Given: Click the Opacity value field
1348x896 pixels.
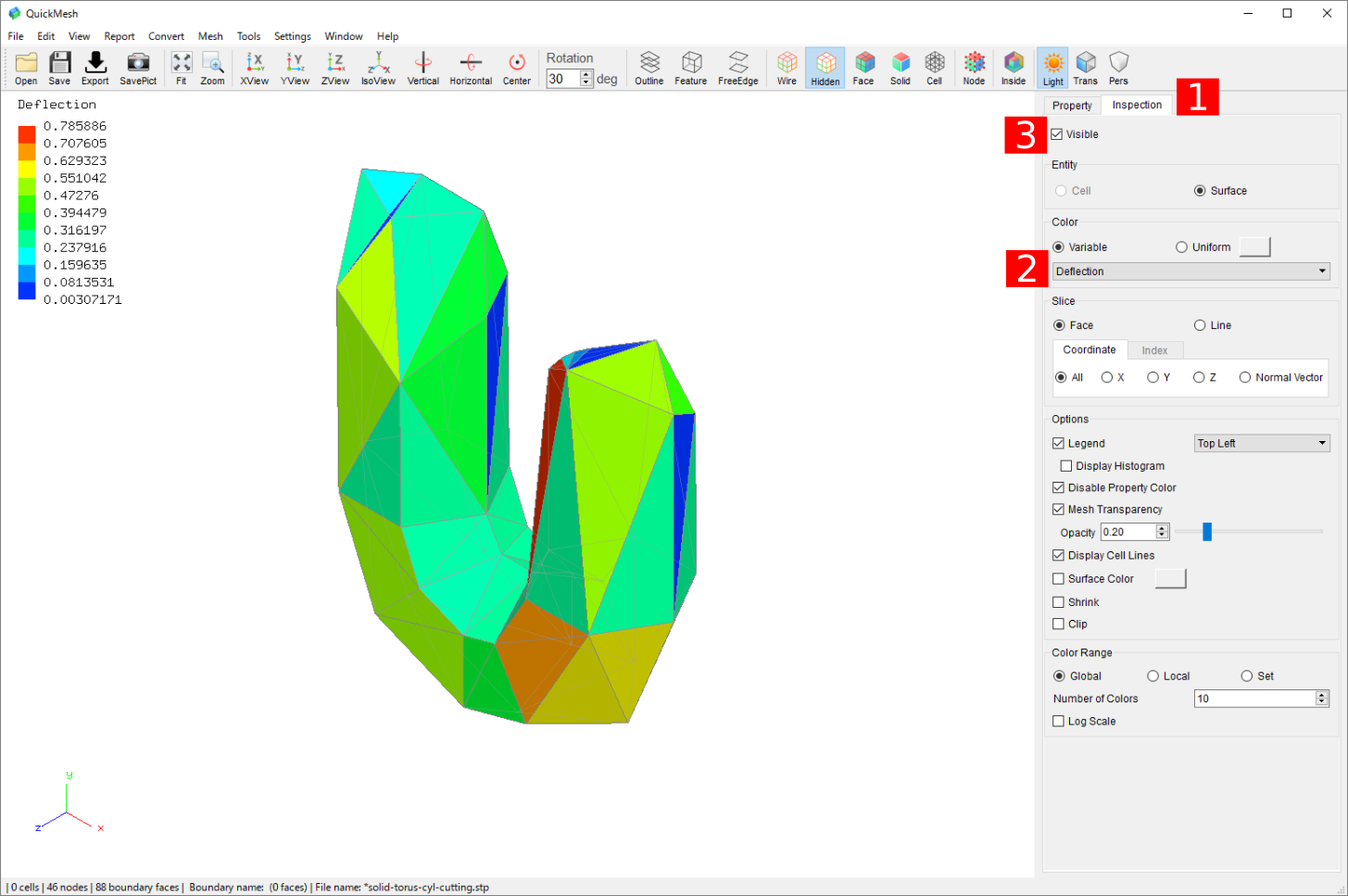Looking at the screenshot, I should [1128, 532].
